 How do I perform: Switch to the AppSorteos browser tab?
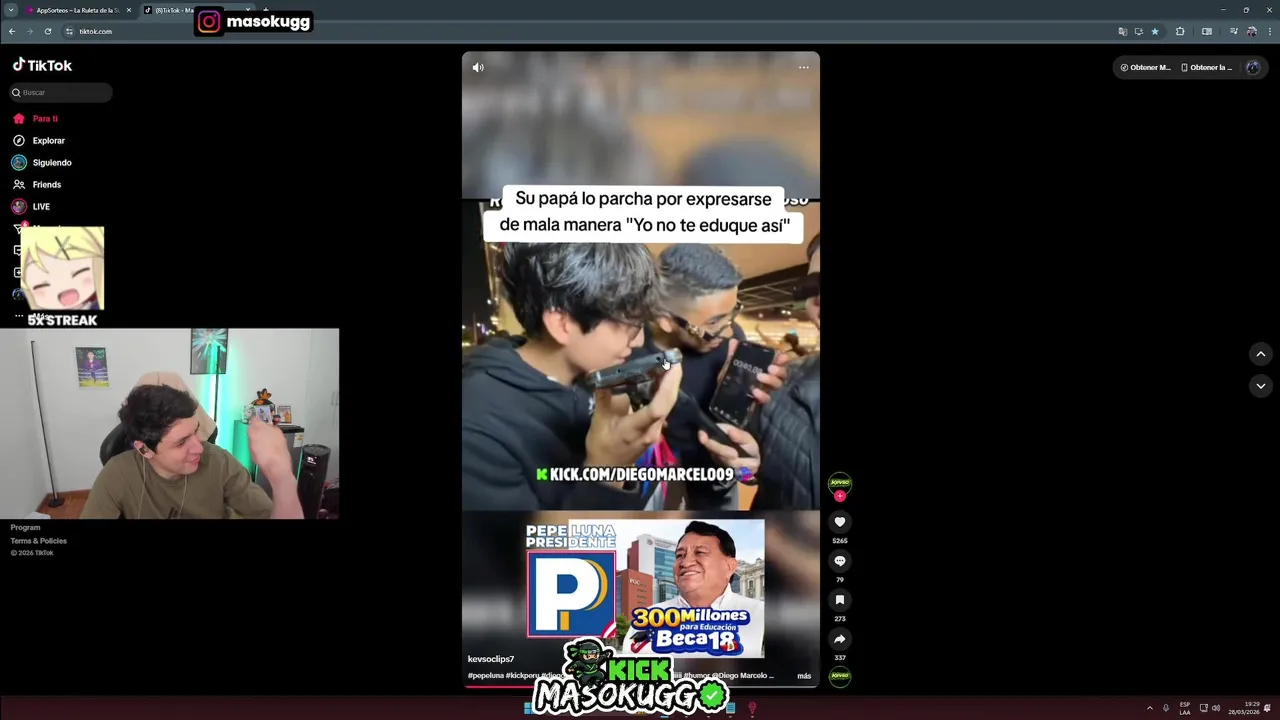(x=78, y=10)
